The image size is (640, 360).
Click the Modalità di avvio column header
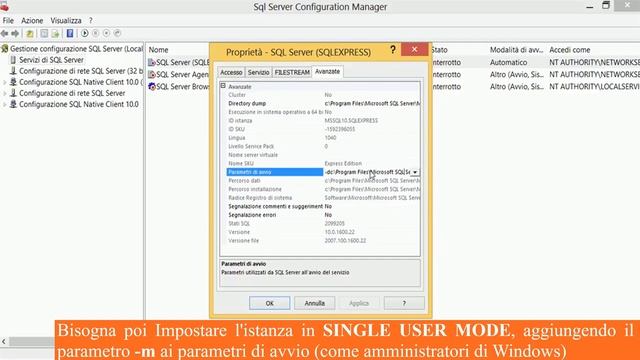click(x=516, y=50)
